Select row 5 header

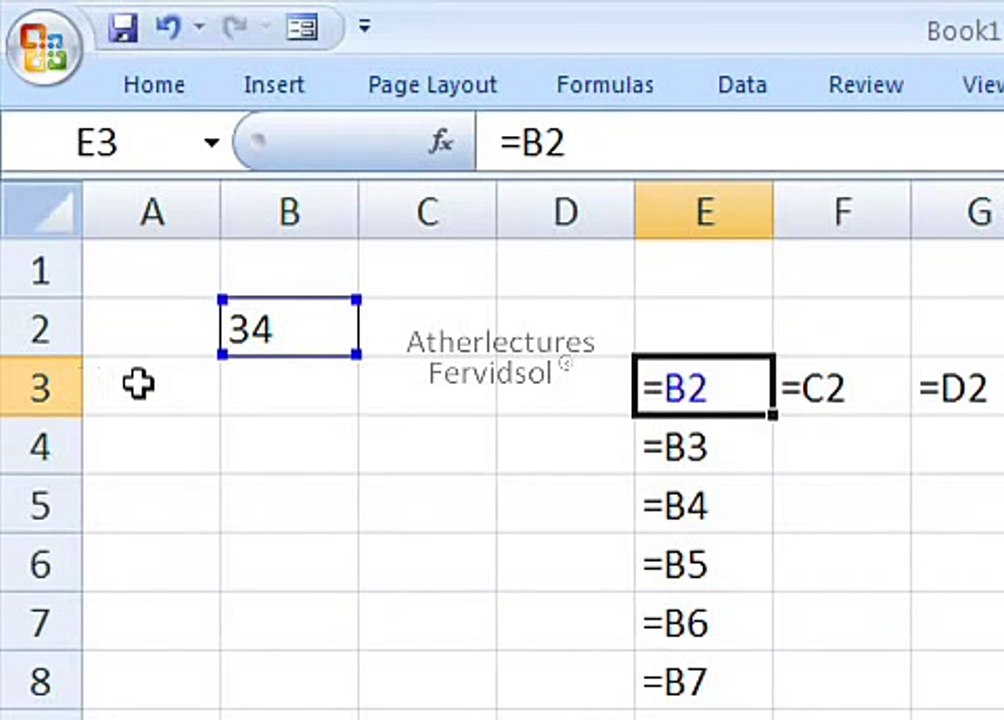(42, 505)
